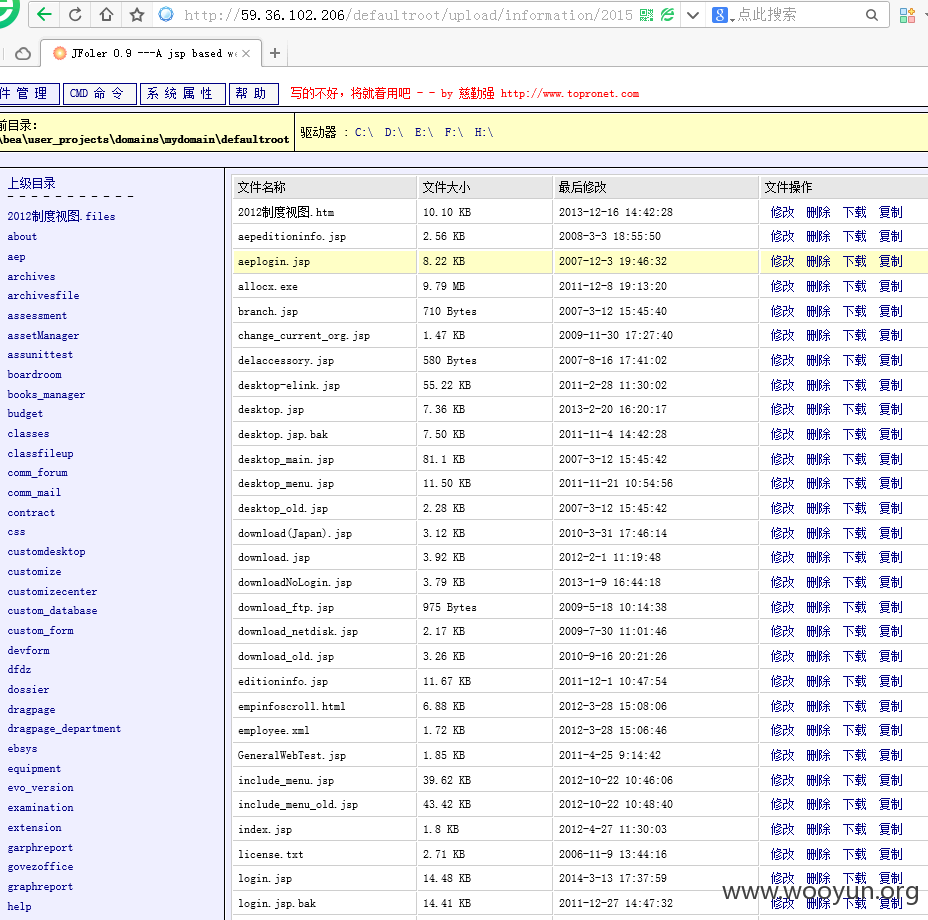Open the boardroom folder
Viewport: 928px width, 920px height.
click(34, 374)
